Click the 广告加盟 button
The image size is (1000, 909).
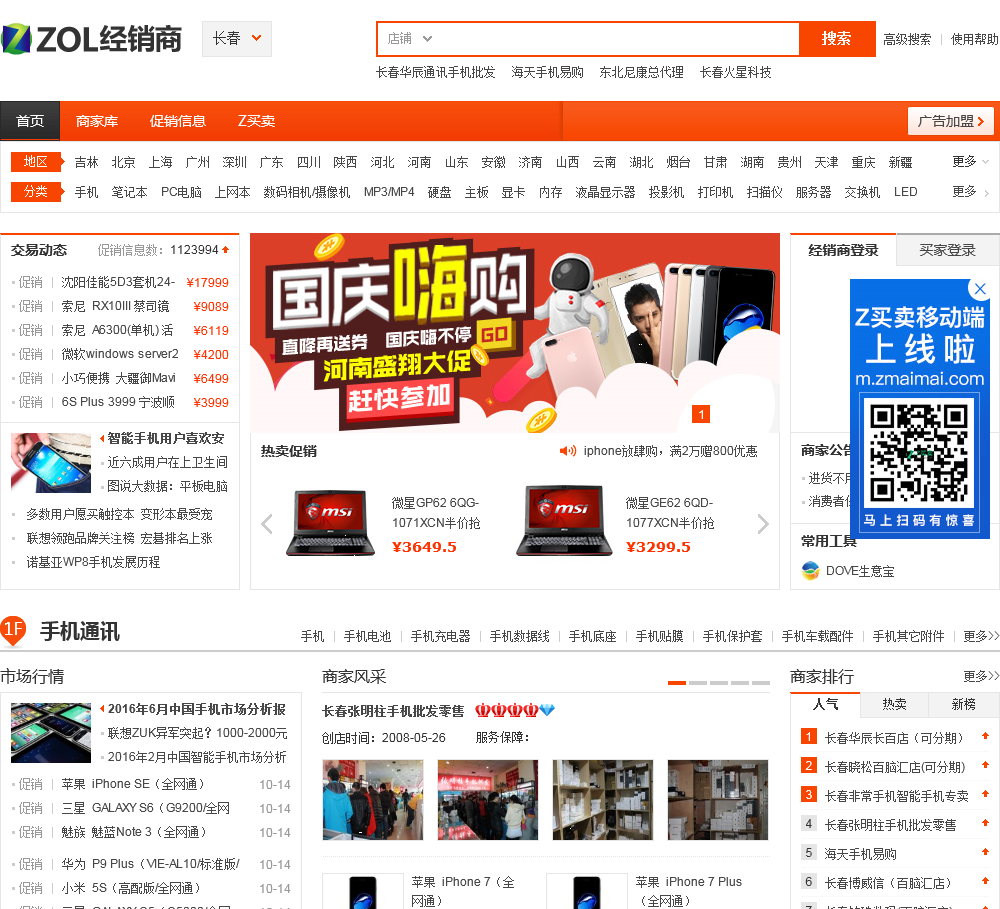click(x=950, y=121)
